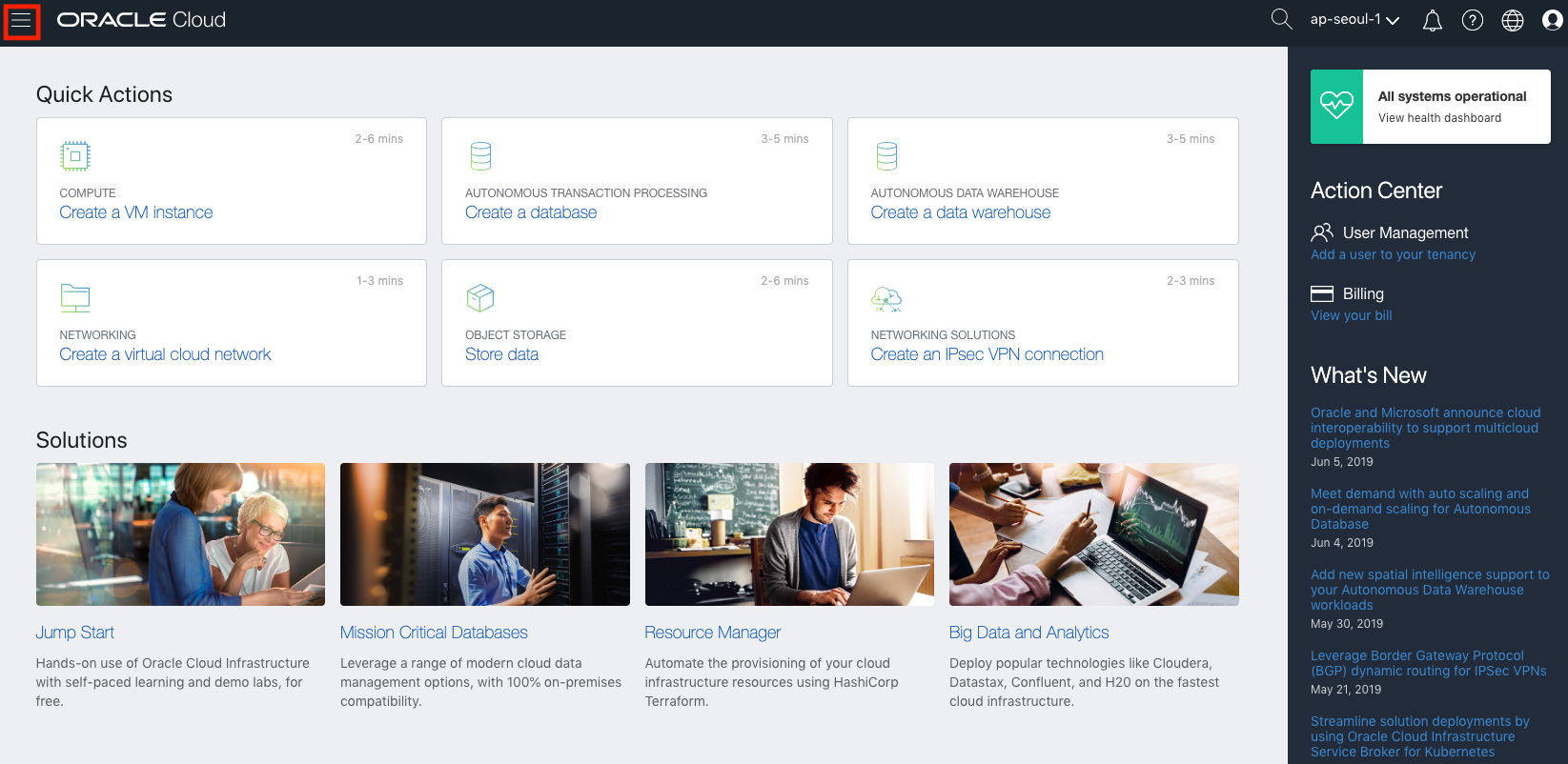Click the Resource Manager title link
1568x764 pixels.
(x=712, y=633)
